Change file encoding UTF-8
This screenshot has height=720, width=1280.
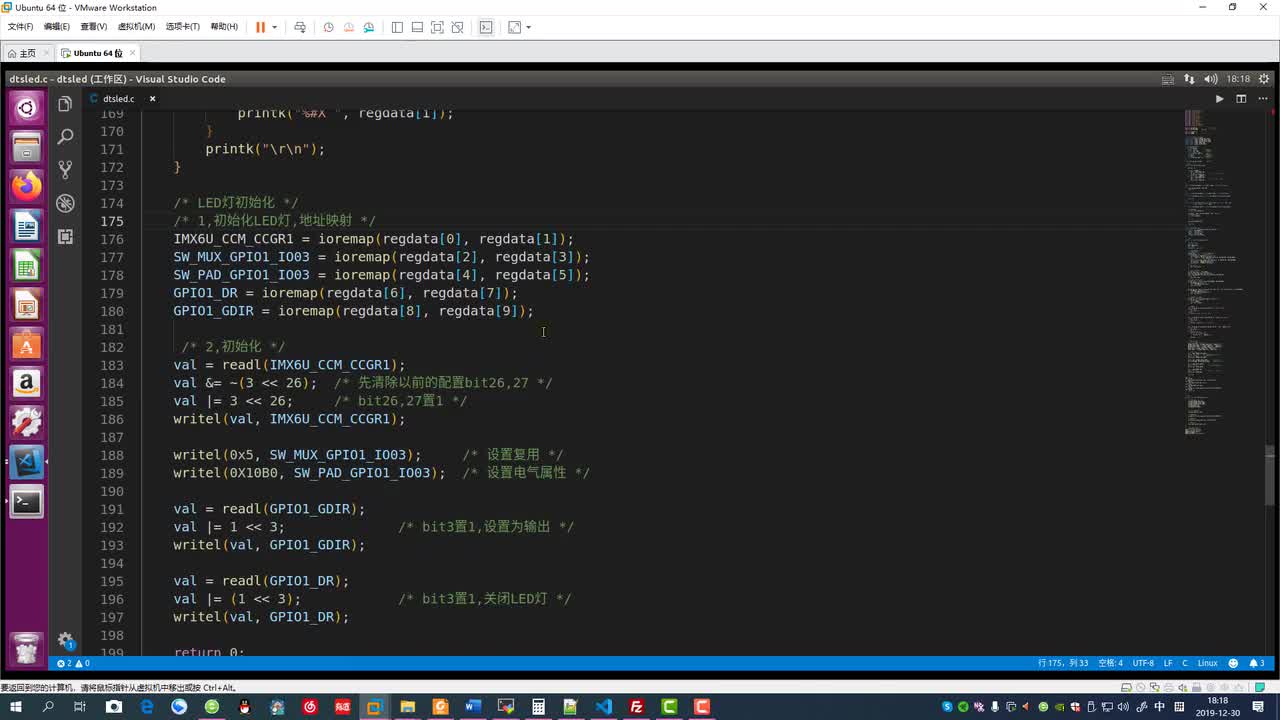[x=1143, y=663]
